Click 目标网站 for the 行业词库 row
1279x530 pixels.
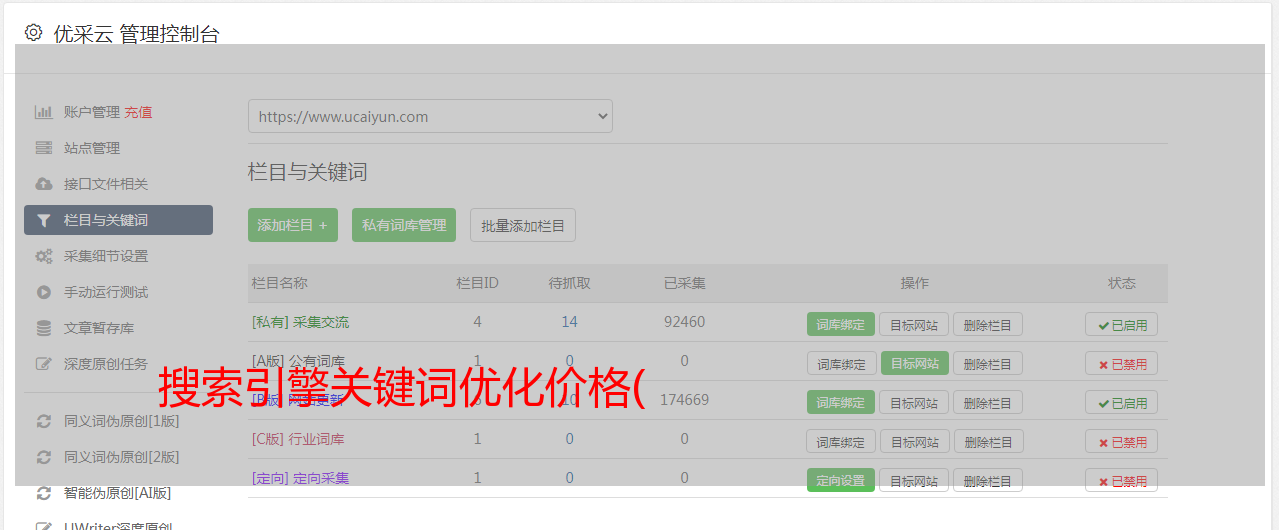pos(915,441)
